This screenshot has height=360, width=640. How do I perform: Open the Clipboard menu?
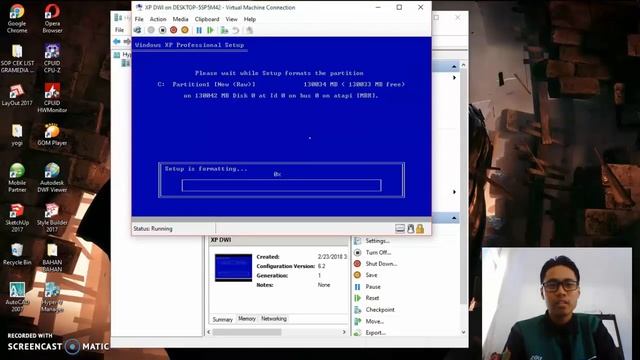click(207, 19)
